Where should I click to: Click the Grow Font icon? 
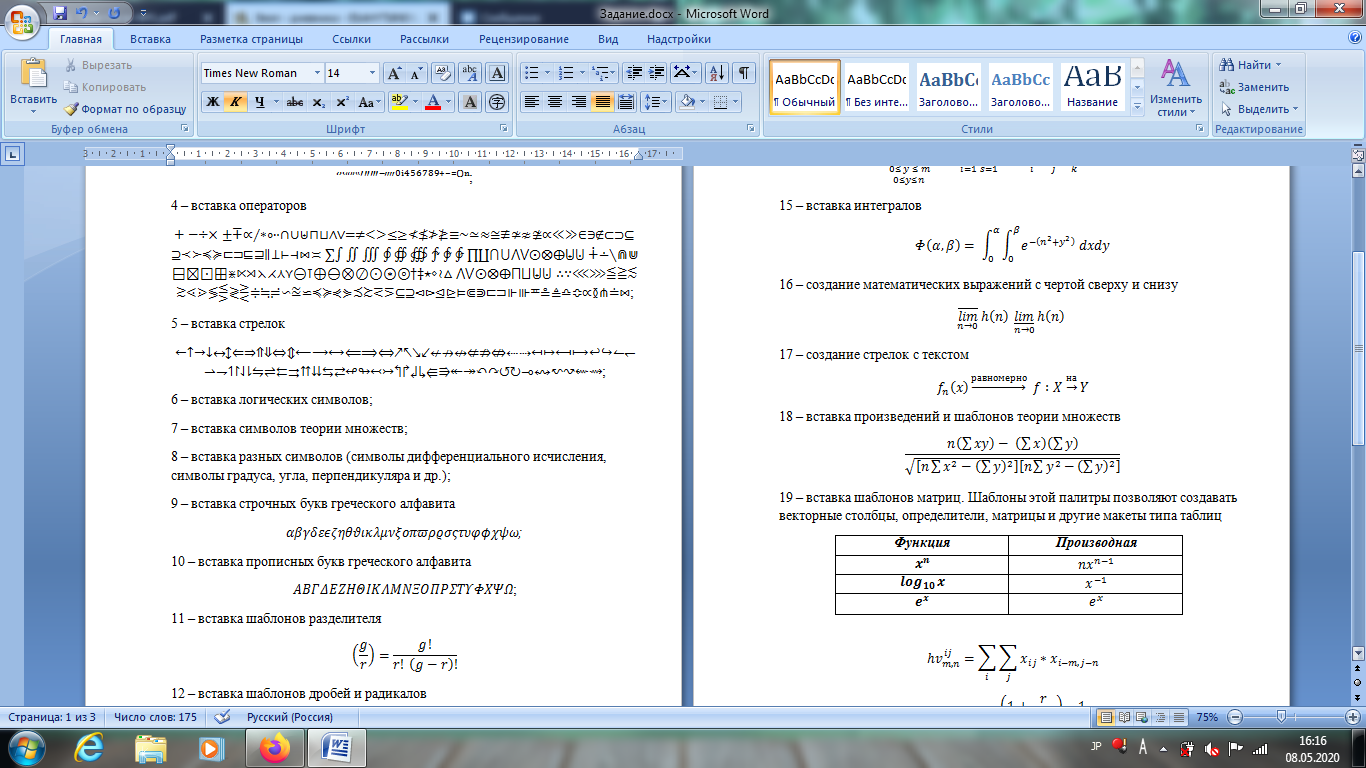[395, 73]
